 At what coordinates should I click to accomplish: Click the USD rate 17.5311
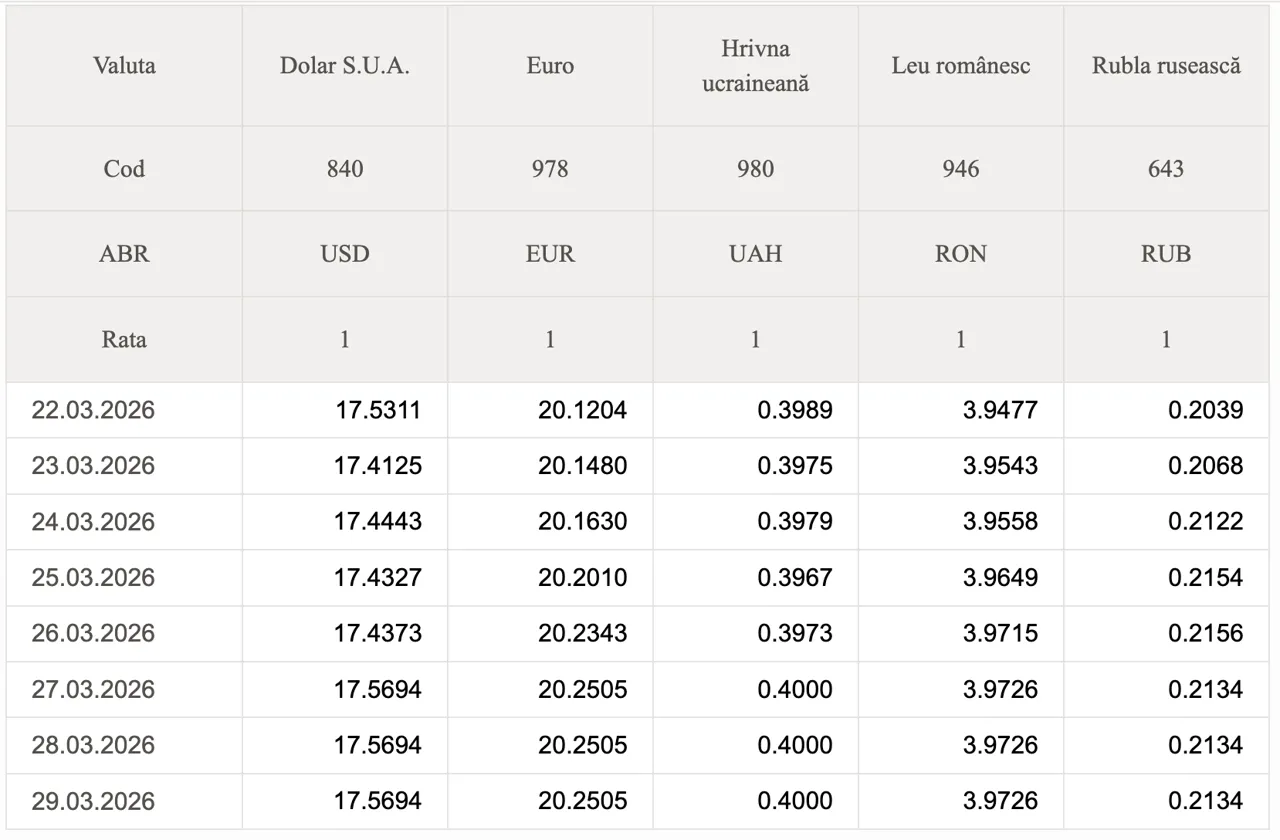pyautogui.click(x=377, y=410)
